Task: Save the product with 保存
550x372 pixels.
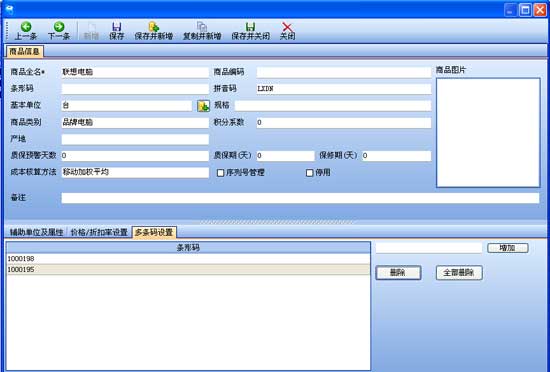Action: pos(116,31)
